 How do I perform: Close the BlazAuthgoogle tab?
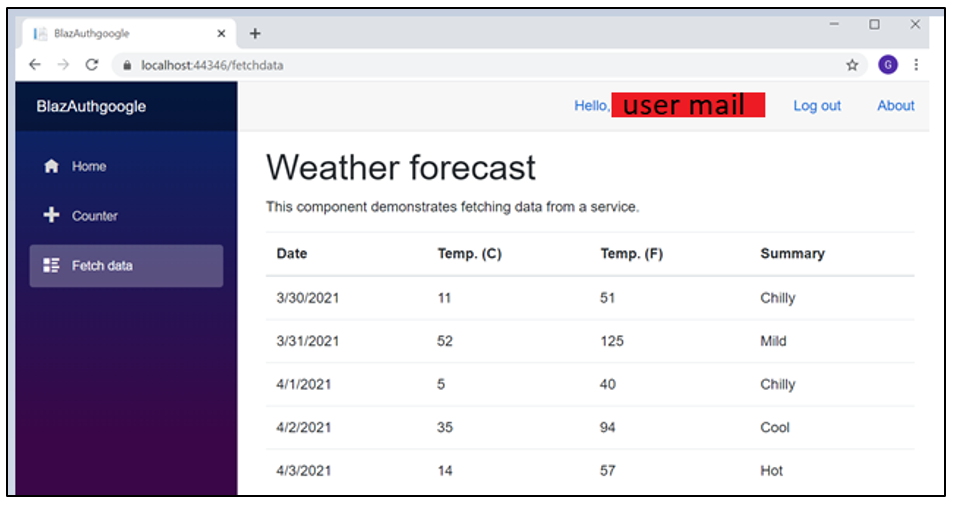pyautogui.click(x=221, y=33)
